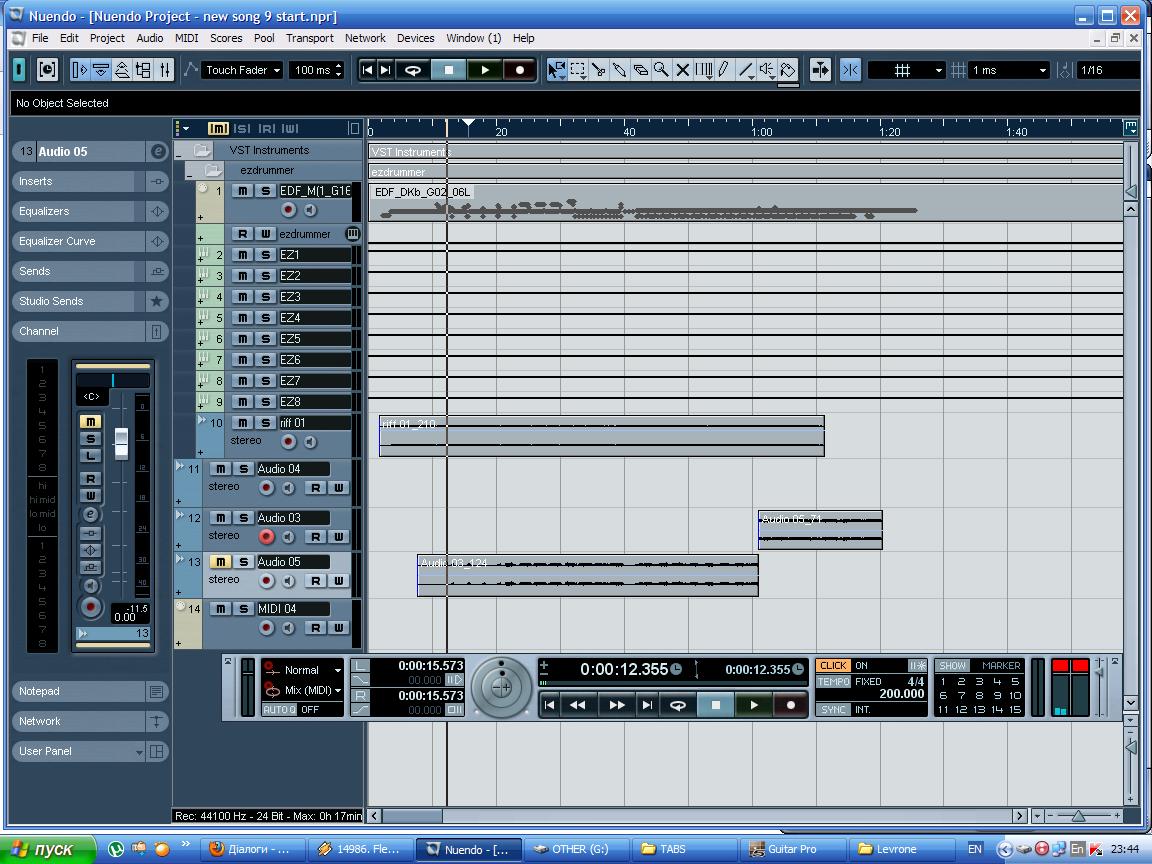This screenshot has width=1152, height=864.
Task: Toggle CLICK metronome in transport
Action: (x=833, y=666)
